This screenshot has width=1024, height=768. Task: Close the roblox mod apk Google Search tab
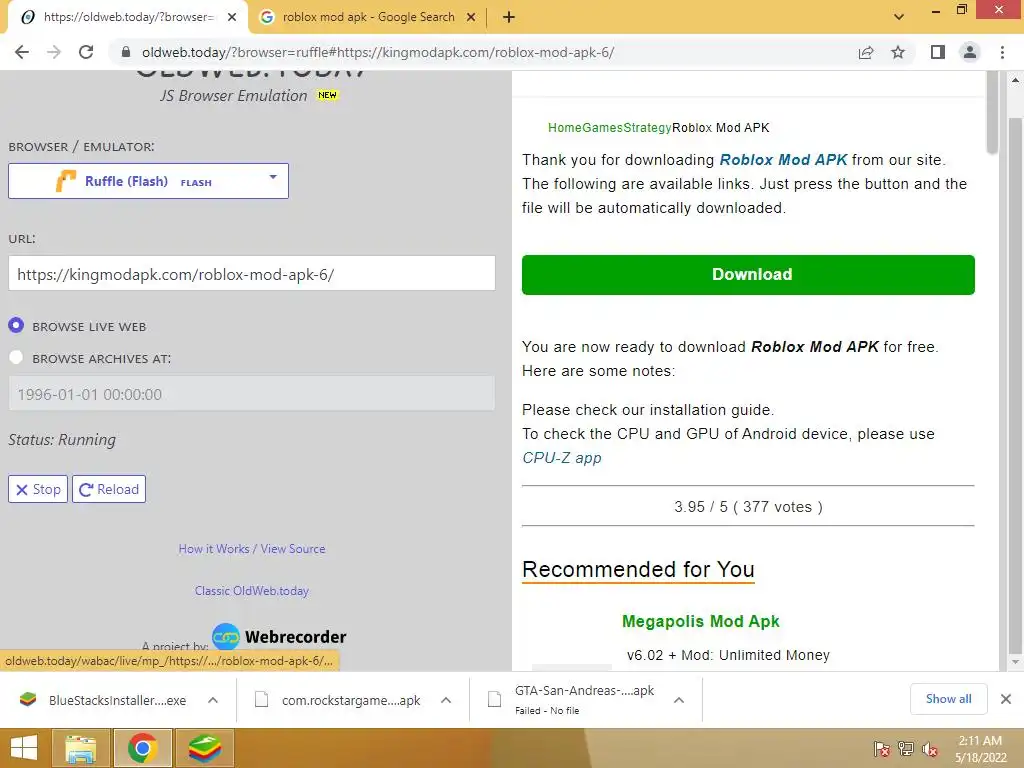471,18
